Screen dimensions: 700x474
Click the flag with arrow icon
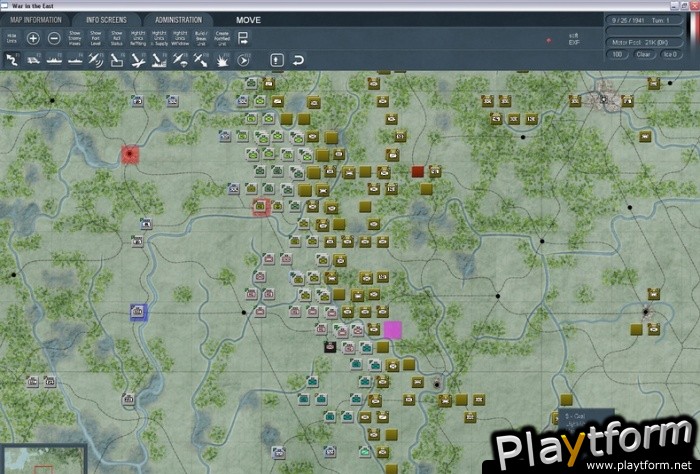(243, 38)
